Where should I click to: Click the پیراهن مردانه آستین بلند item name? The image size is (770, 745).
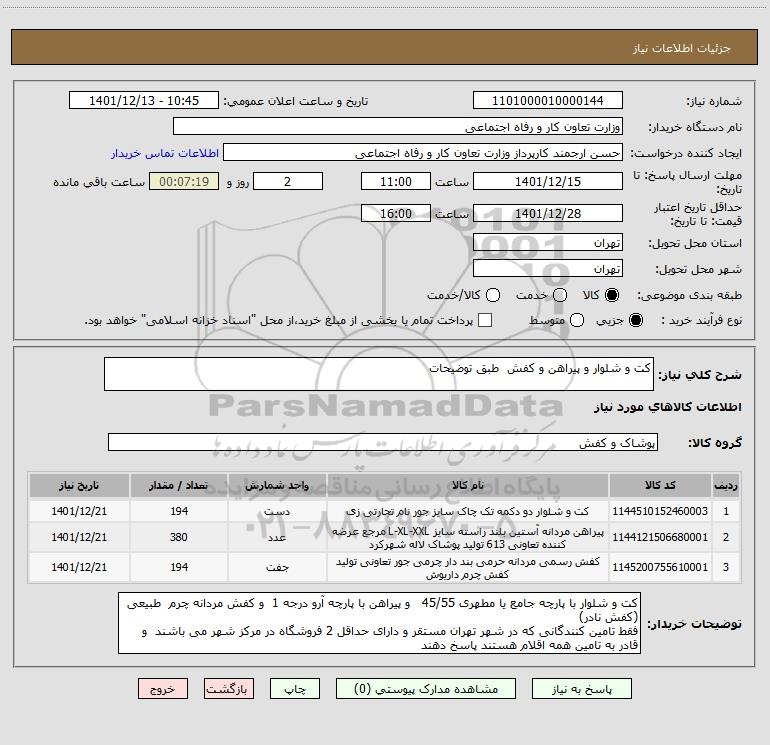[468, 538]
